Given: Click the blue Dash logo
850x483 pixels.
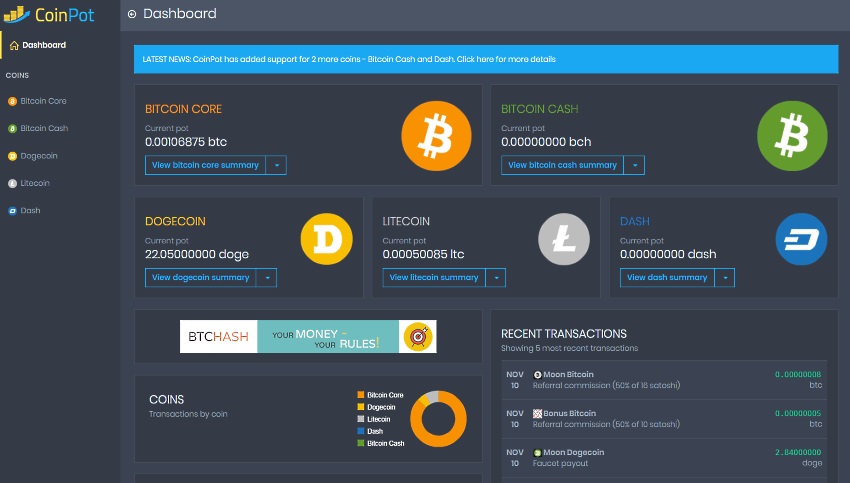Looking at the screenshot, I should pyautogui.click(x=801, y=239).
